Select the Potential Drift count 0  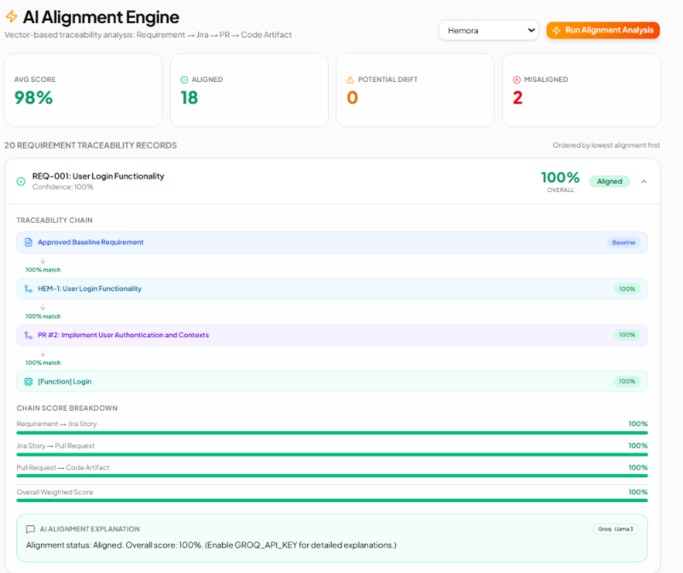(x=352, y=98)
